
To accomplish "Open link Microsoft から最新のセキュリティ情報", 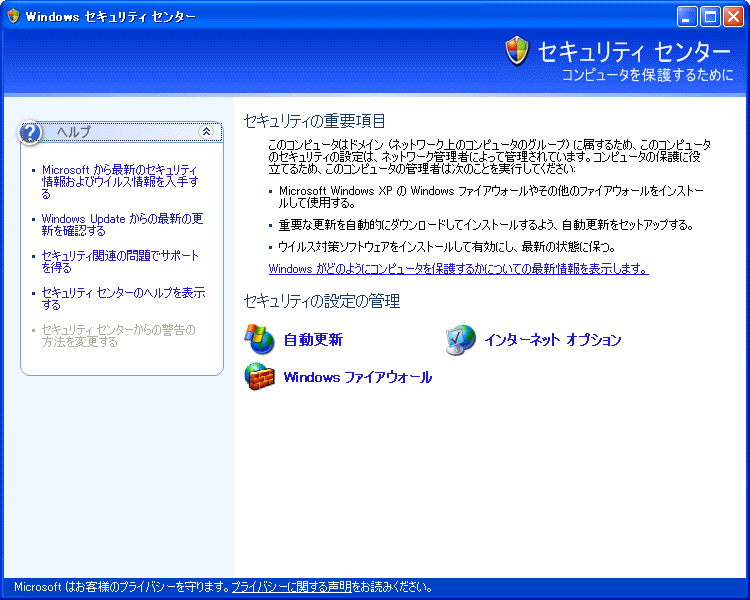I will click(x=120, y=181).
